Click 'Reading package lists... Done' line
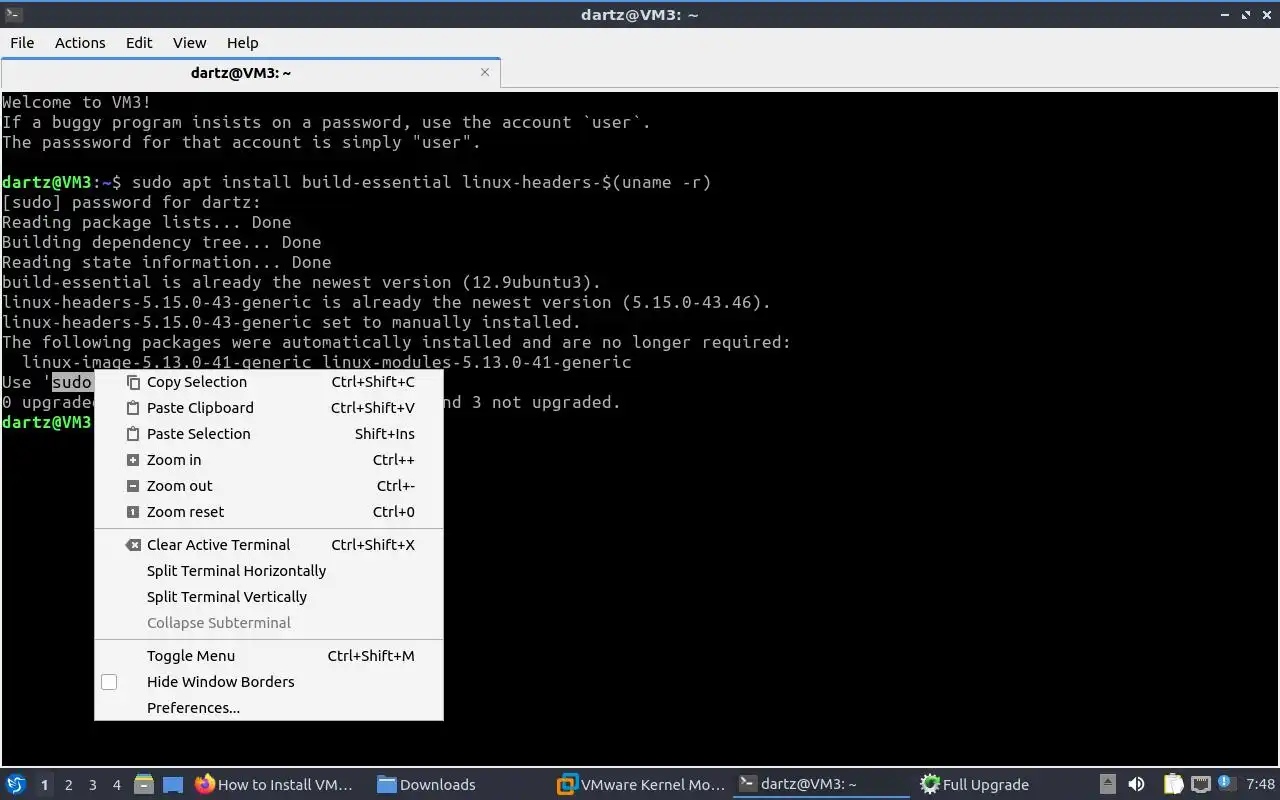 point(147,222)
